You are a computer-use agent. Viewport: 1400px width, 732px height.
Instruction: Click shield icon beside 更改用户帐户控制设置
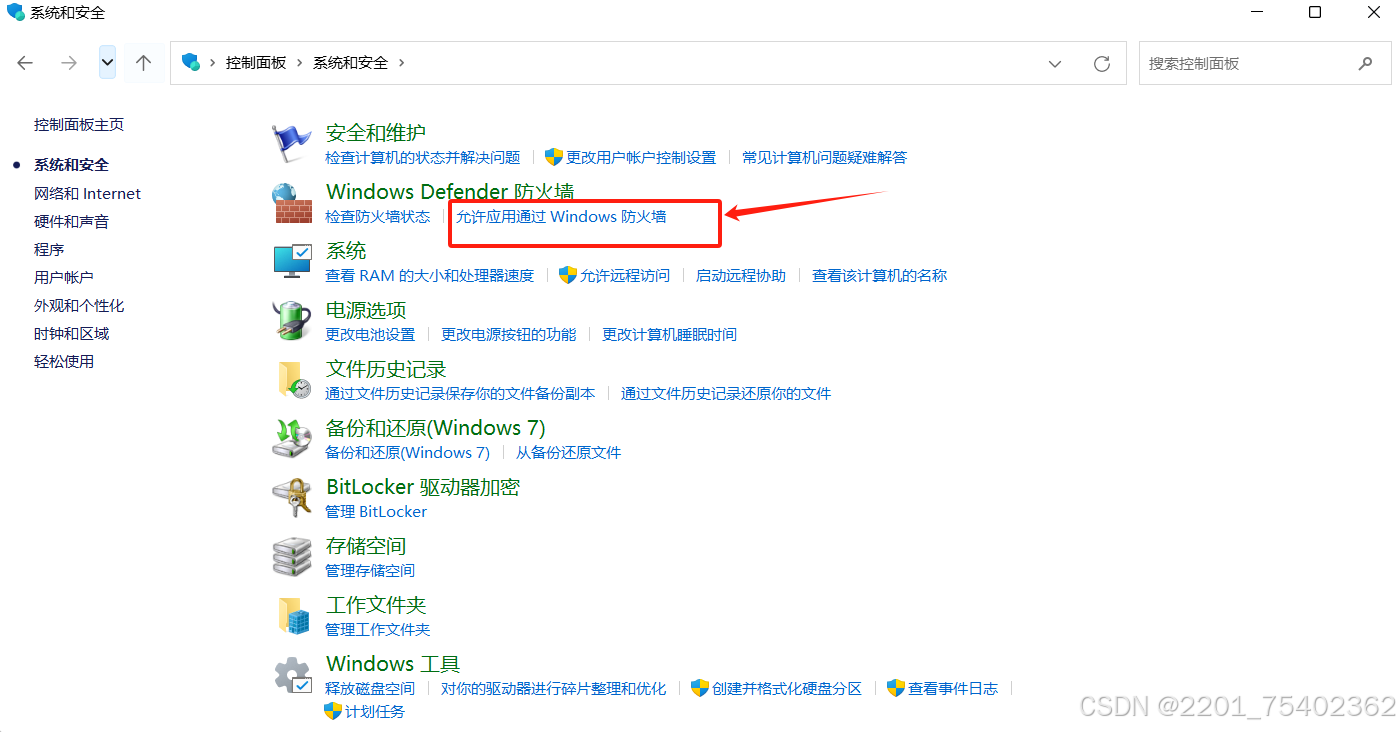pos(554,157)
